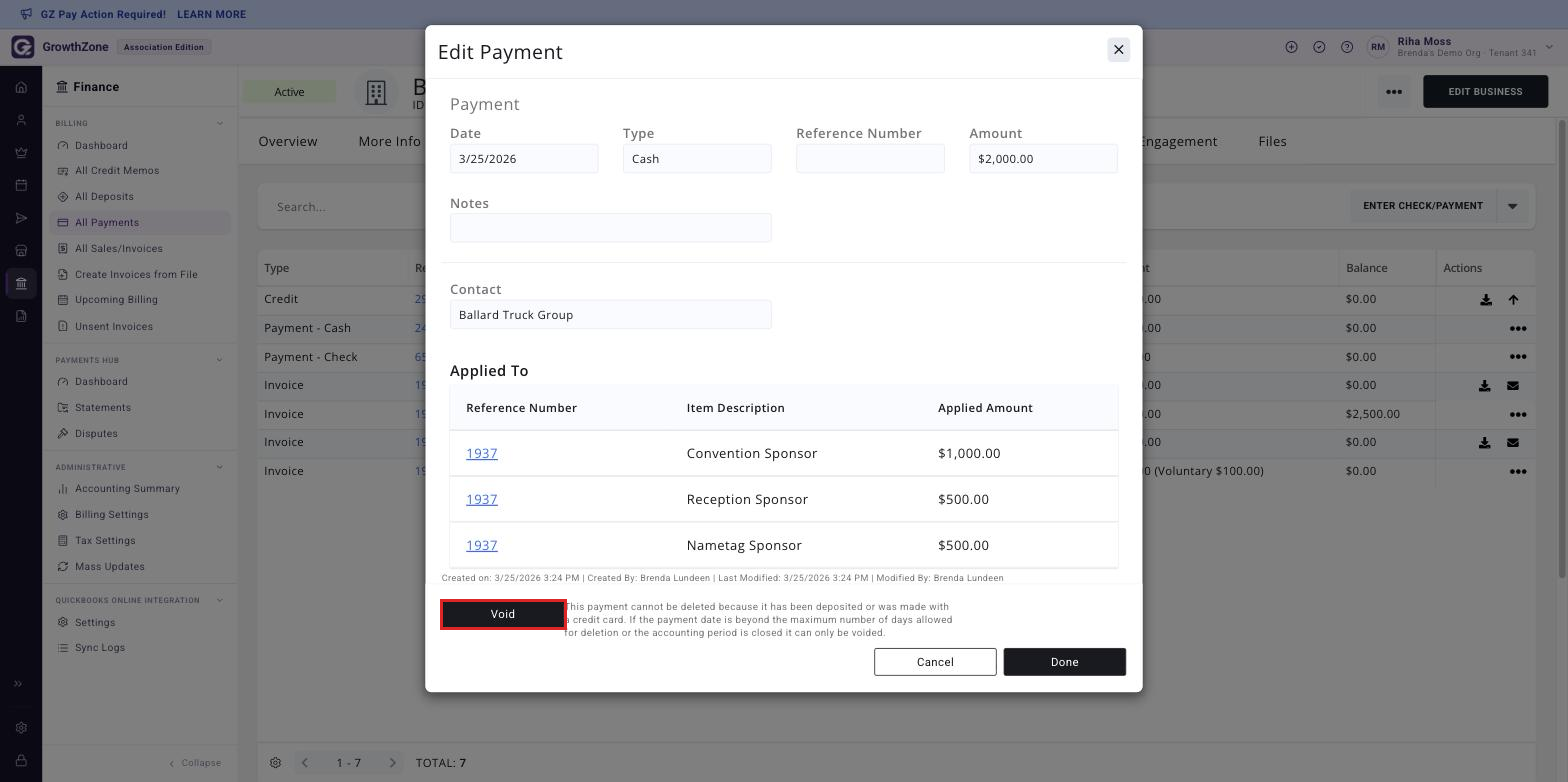
Task: Expand the Enter Check/Payment dropdown arrow
Action: pyautogui.click(x=1512, y=206)
